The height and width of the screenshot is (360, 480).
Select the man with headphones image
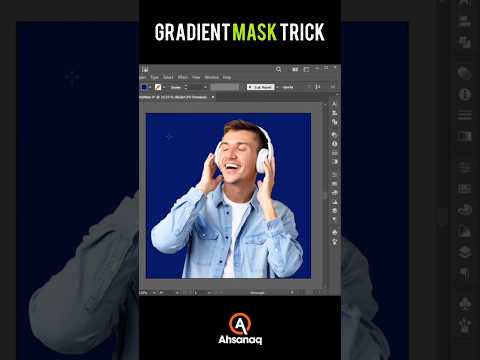pyautogui.click(x=227, y=200)
